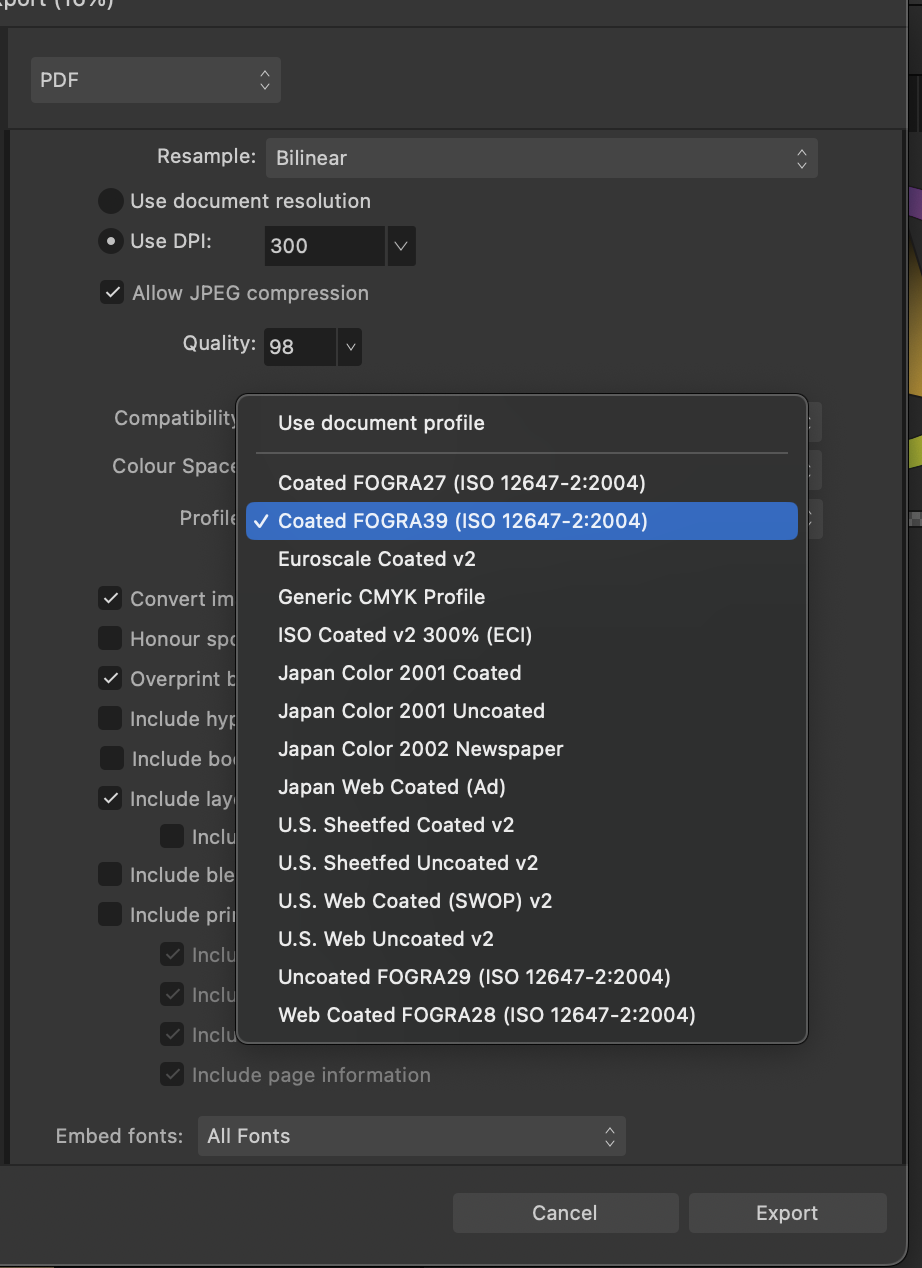Click the Export button
Image resolution: width=922 pixels, height=1268 pixels.
pos(787,1212)
